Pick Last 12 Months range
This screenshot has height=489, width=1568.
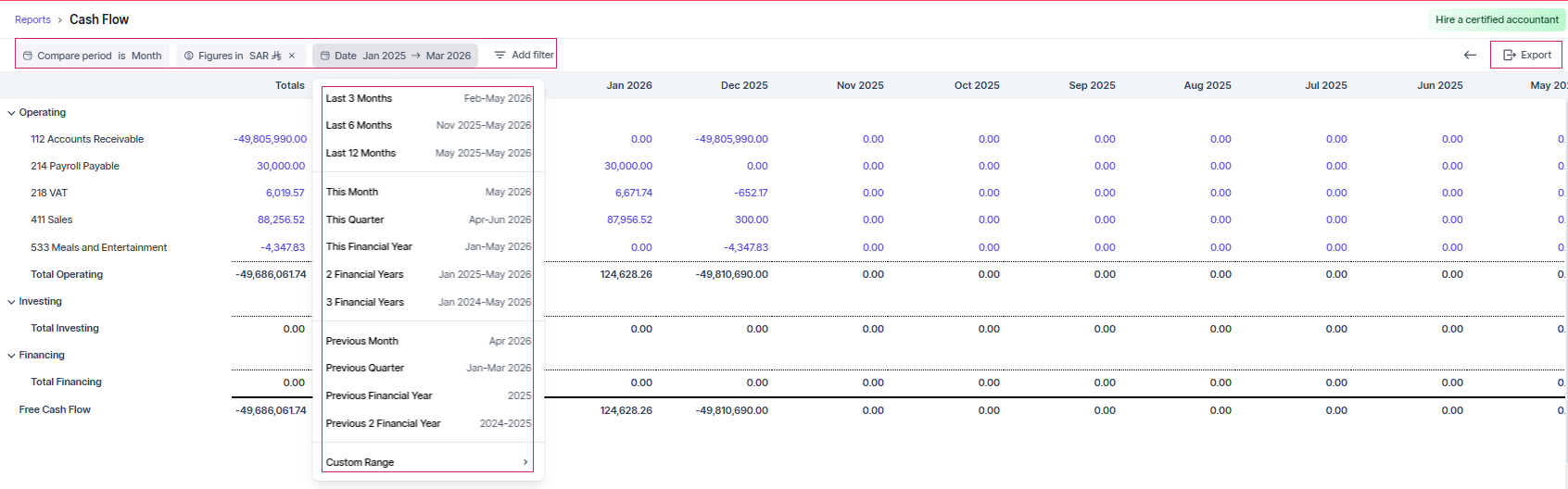(x=427, y=153)
